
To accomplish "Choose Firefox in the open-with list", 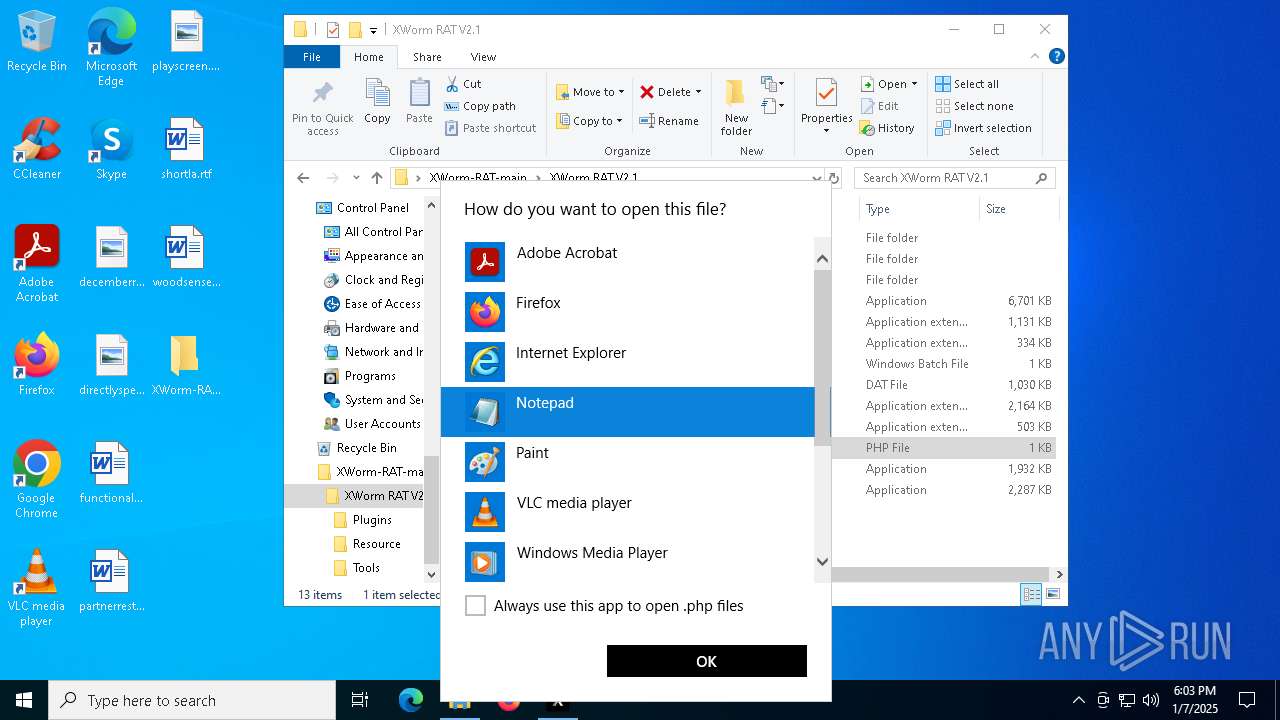I will point(628,312).
